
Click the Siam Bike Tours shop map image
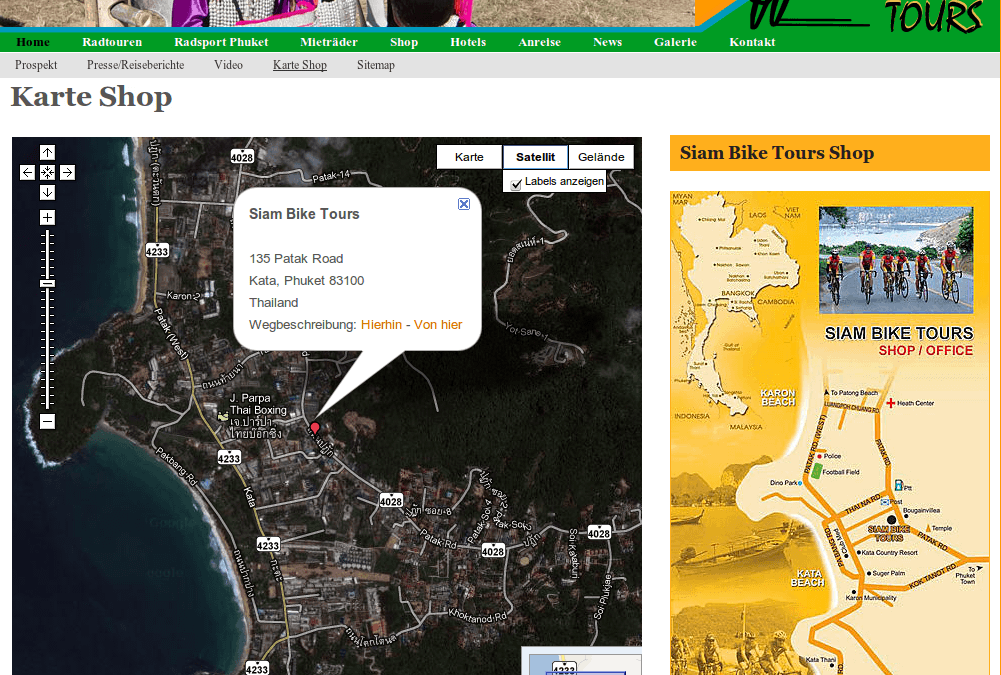point(830,433)
